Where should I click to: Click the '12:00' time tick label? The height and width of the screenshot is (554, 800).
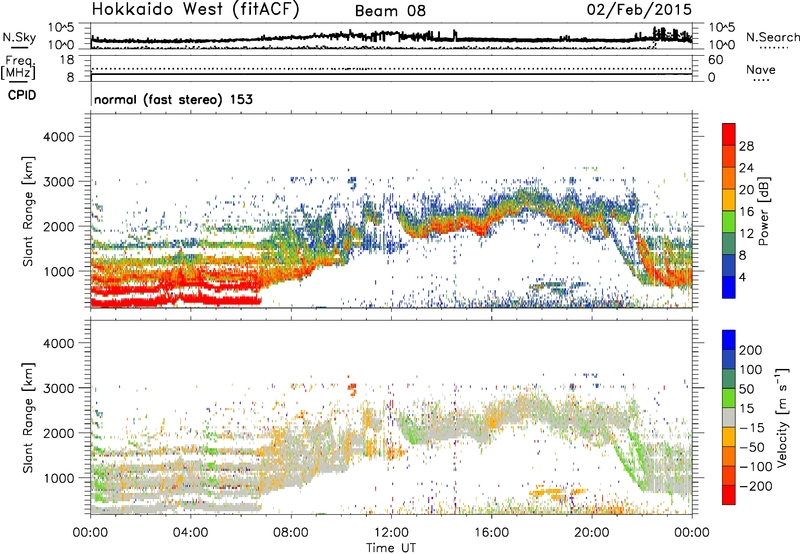[391, 533]
